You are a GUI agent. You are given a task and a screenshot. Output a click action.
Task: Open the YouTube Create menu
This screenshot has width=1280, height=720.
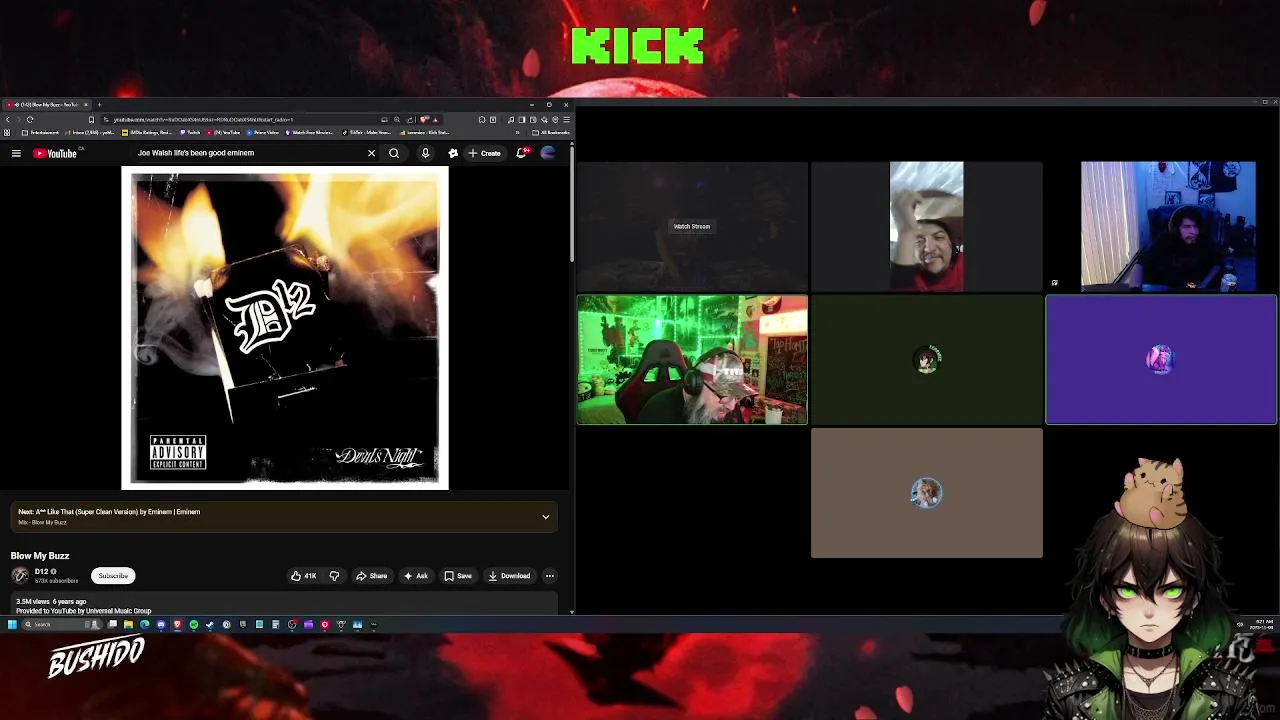484,153
